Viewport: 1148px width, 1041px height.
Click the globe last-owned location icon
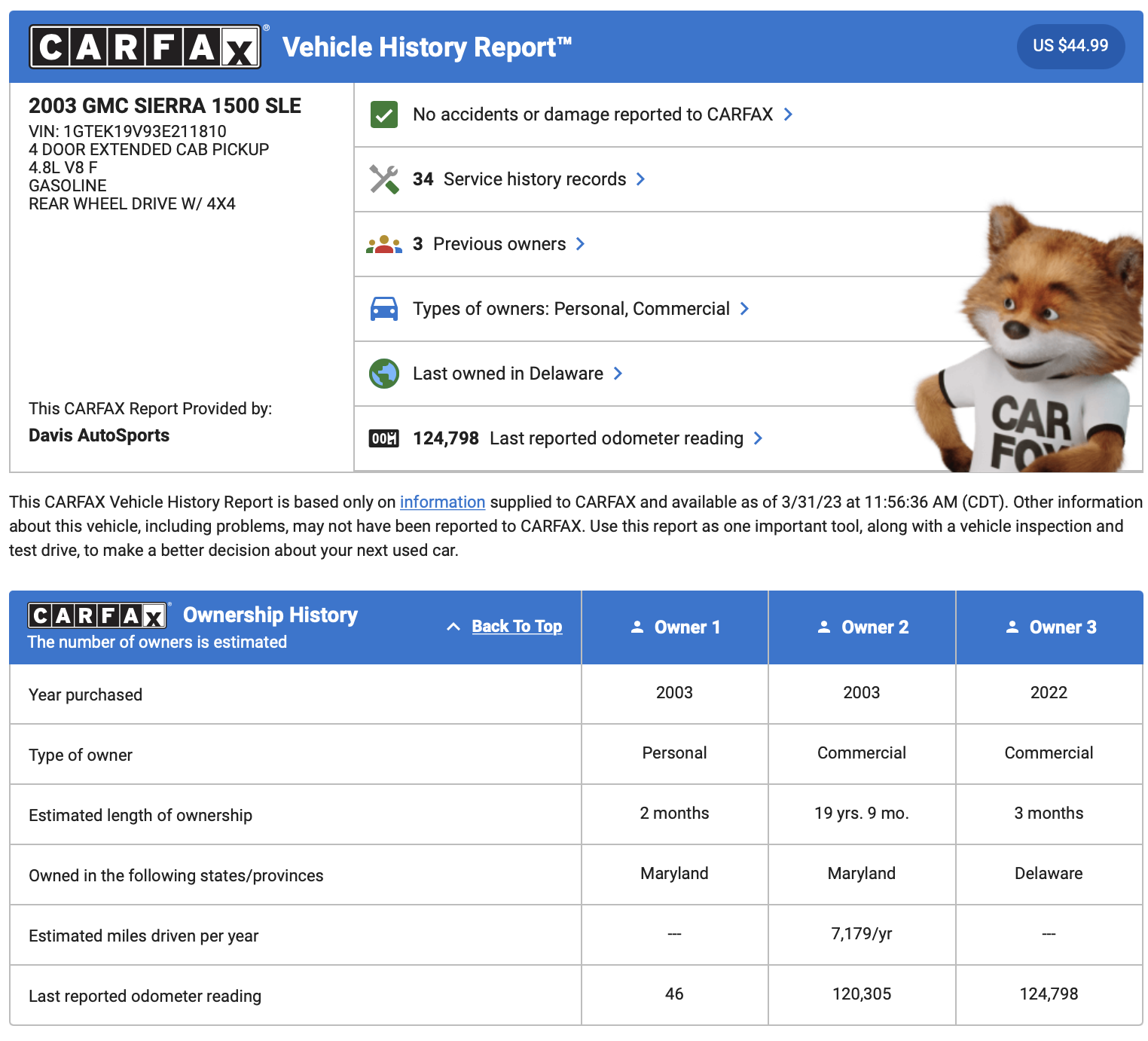click(384, 374)
